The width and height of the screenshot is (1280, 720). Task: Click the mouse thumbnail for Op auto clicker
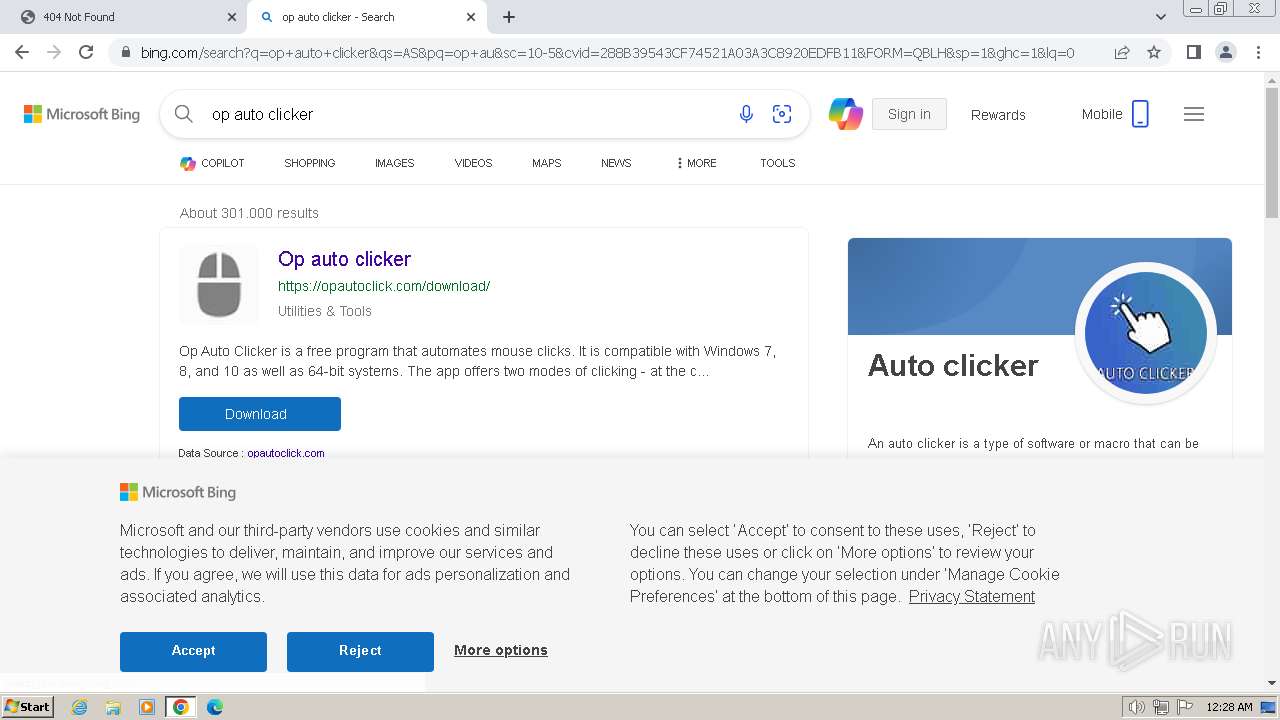click(219, 284)
